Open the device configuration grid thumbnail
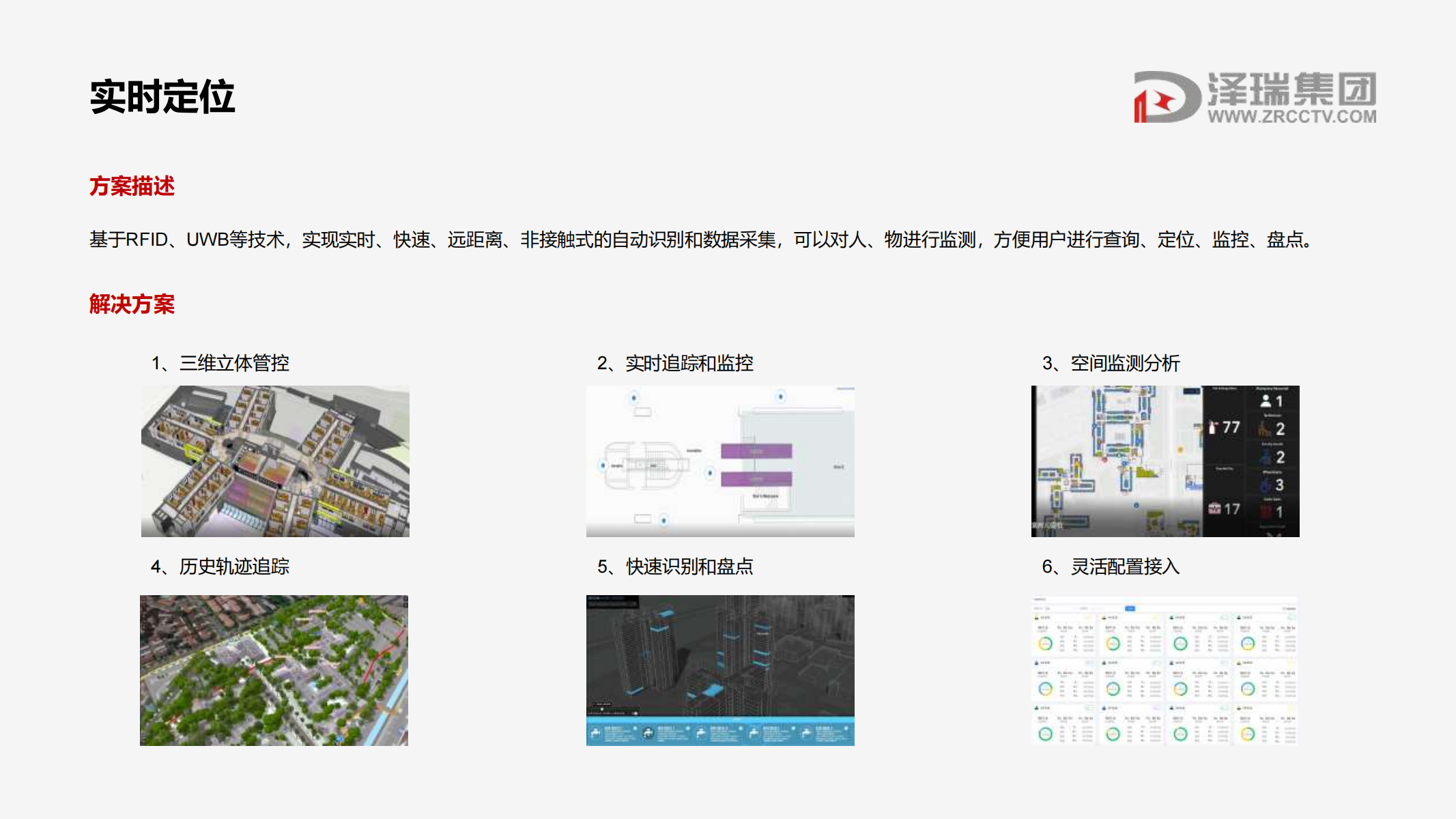 (1165, 670)
